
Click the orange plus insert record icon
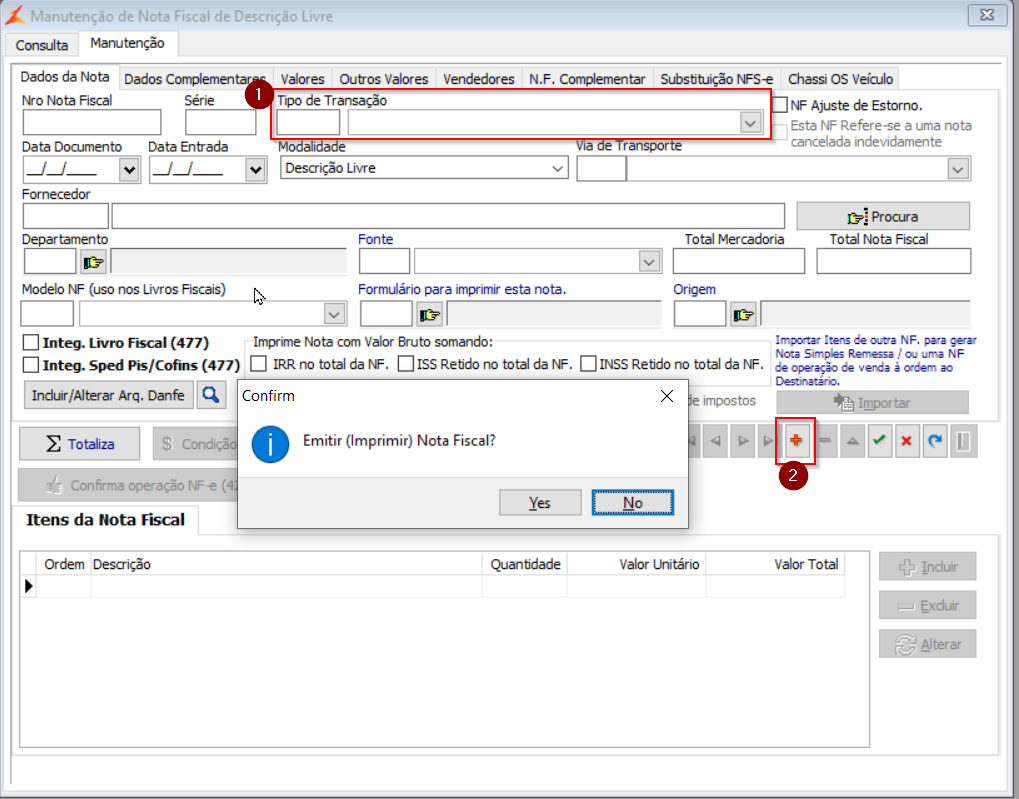coord(796,441)
